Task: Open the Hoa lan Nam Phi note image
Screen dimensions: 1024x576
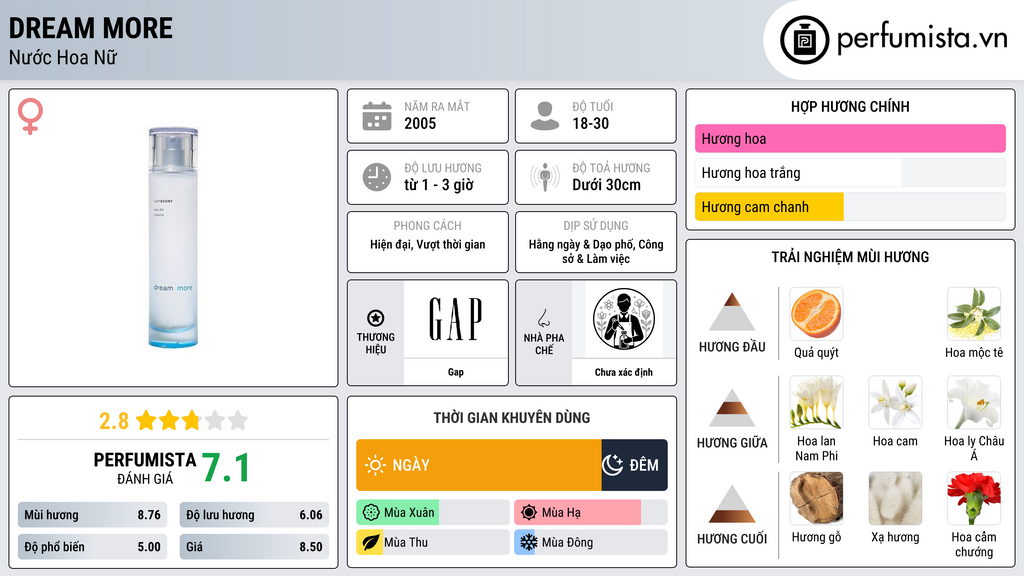Action: (816, 402)
